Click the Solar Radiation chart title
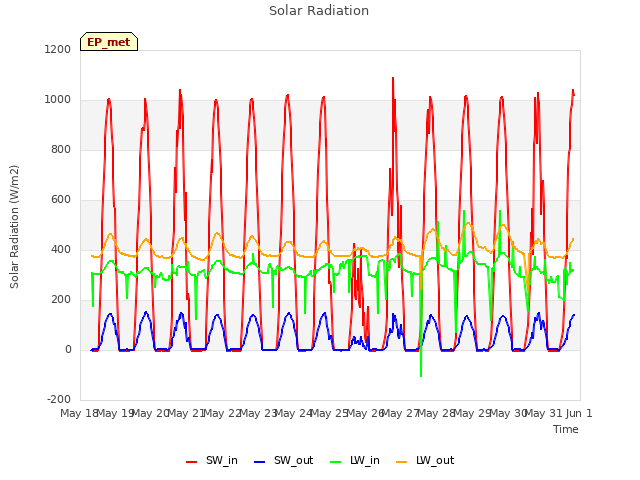The image size is (640, 480). [319, 11]
